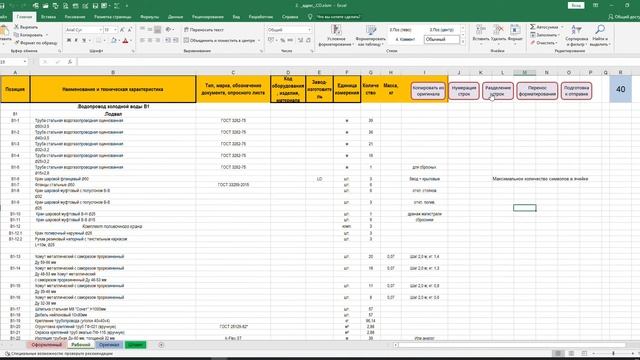Open the Merge and Center dropdown arrow
The width and height of the screenshot is (640, 360).
tap(260, 40)
